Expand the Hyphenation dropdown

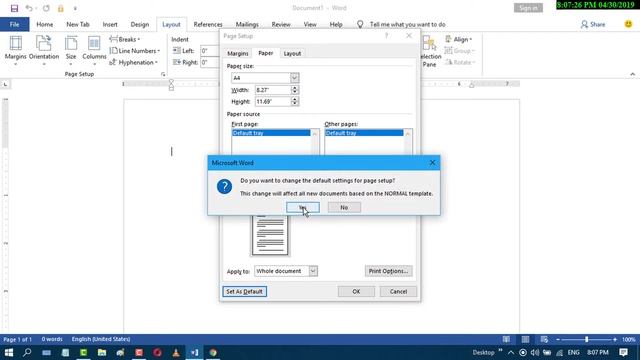click(x=133, y=62)
